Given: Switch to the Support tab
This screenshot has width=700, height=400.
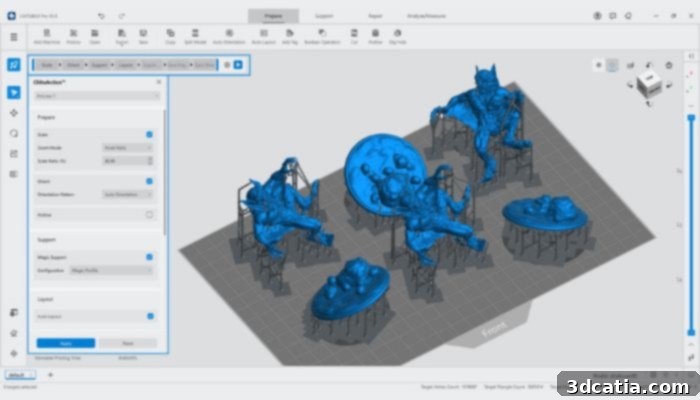Looking at the screenshot, I should point(324,16).
